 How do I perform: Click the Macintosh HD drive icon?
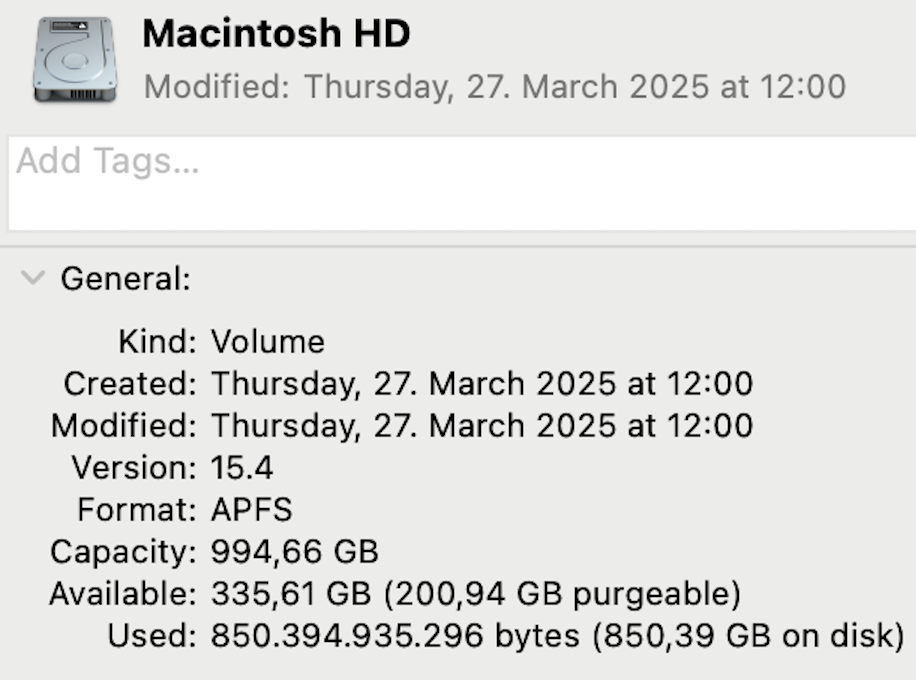coord(74,59)
